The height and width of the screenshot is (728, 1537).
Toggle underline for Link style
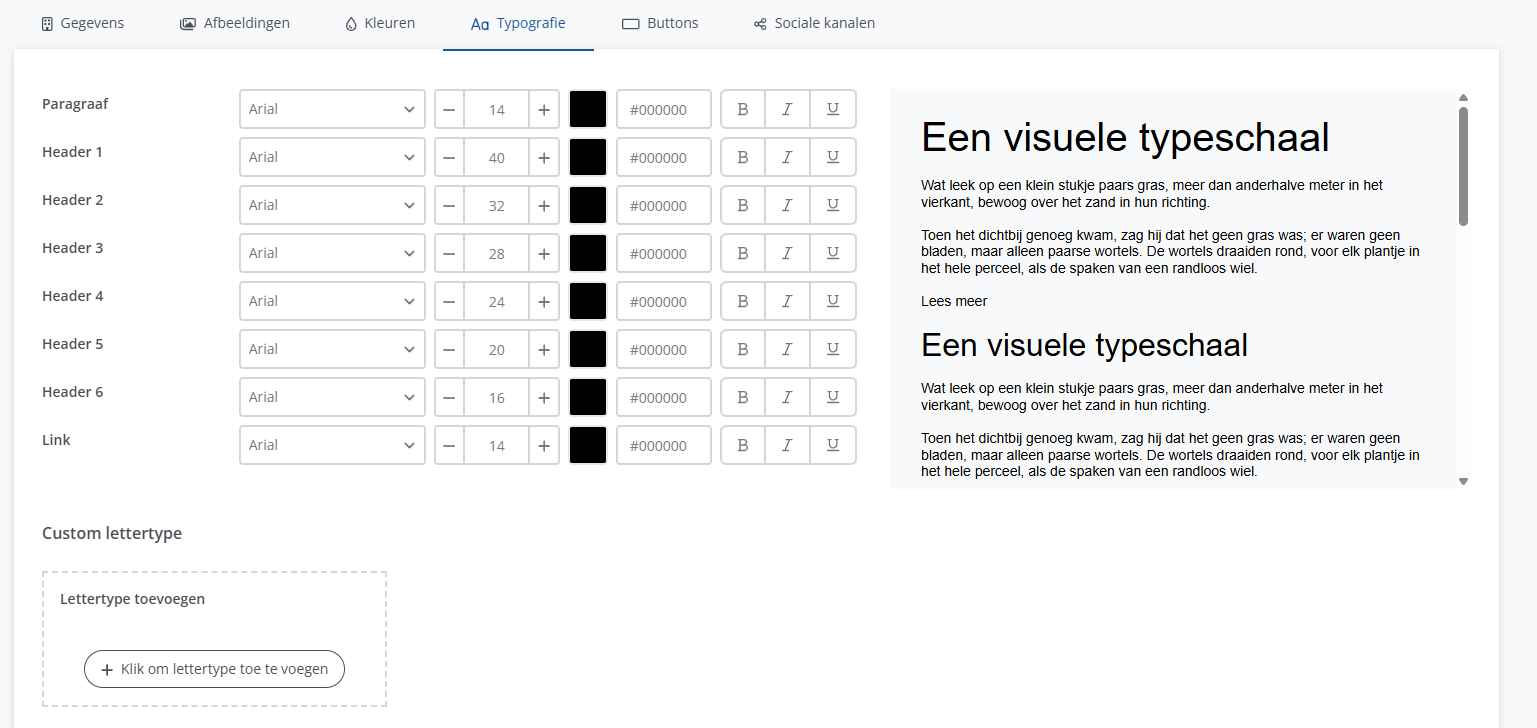832,445
